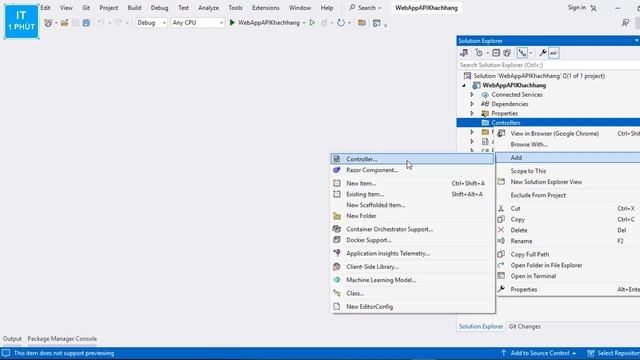Switch to the Git Changes tab
The height and width of the screenshot is (360, 640).
(524, 327)
